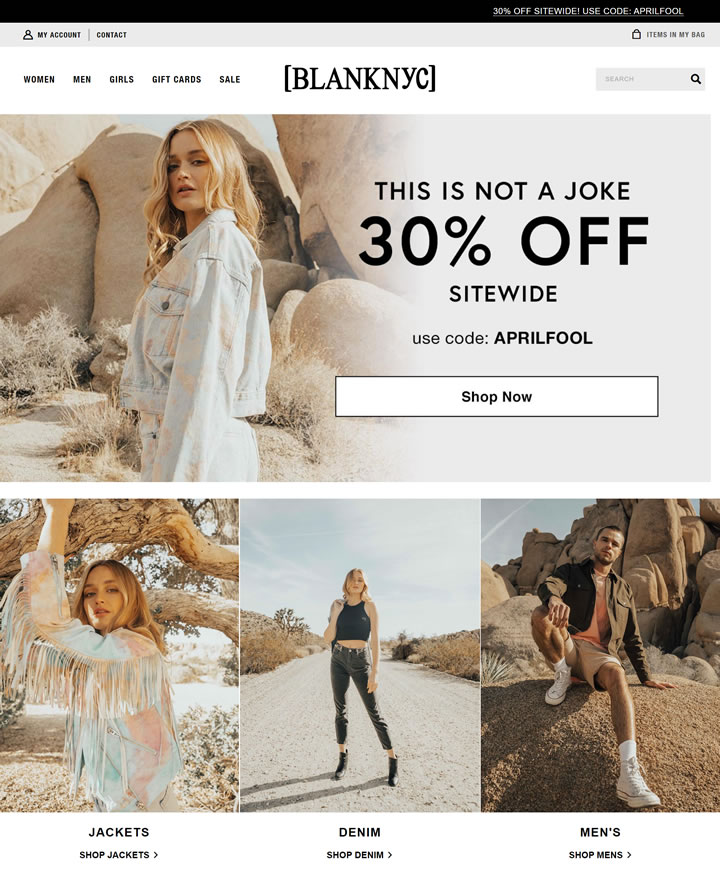Viewport: 720px width, 869px height.
Task: Open Items In My Bag link
Action: [x=676, y=35]
